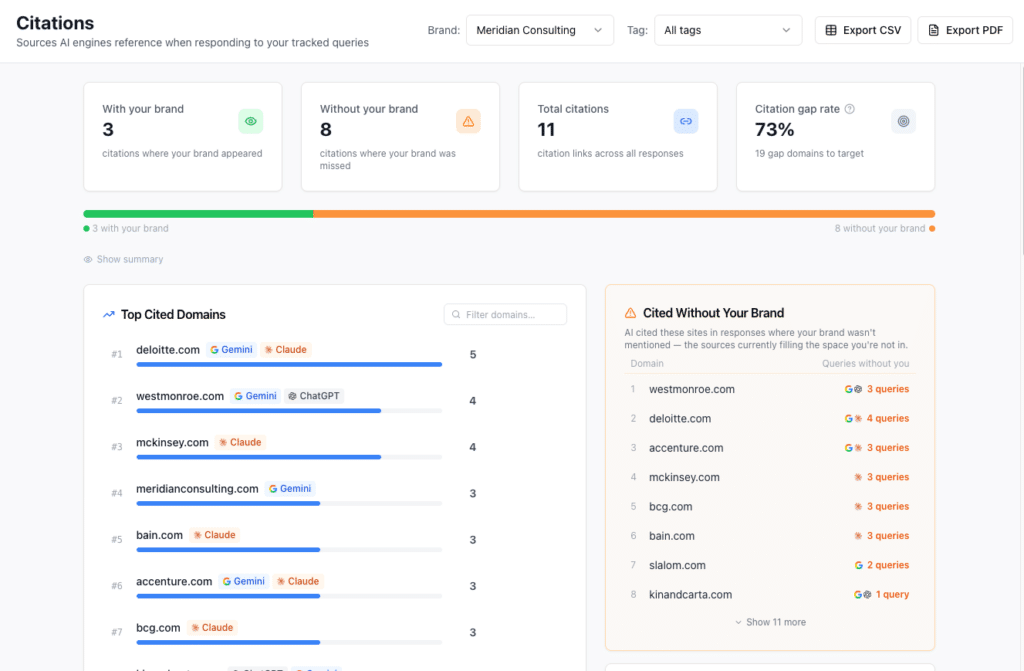Click the Gemini badge on accenture.com row
The image size is (1024, 671).
(244, 581)
